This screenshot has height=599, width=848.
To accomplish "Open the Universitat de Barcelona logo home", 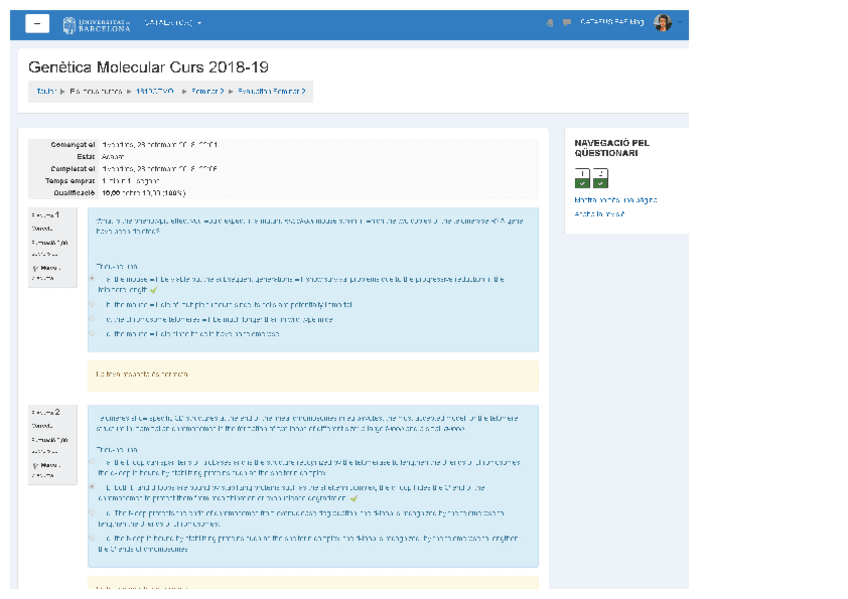I will [97, 25].
